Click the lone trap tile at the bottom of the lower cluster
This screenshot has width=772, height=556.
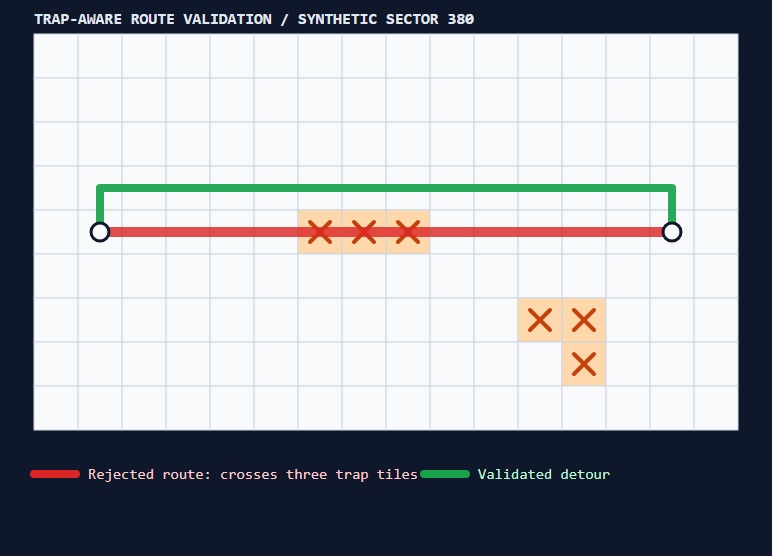click(x=583, y=364)
